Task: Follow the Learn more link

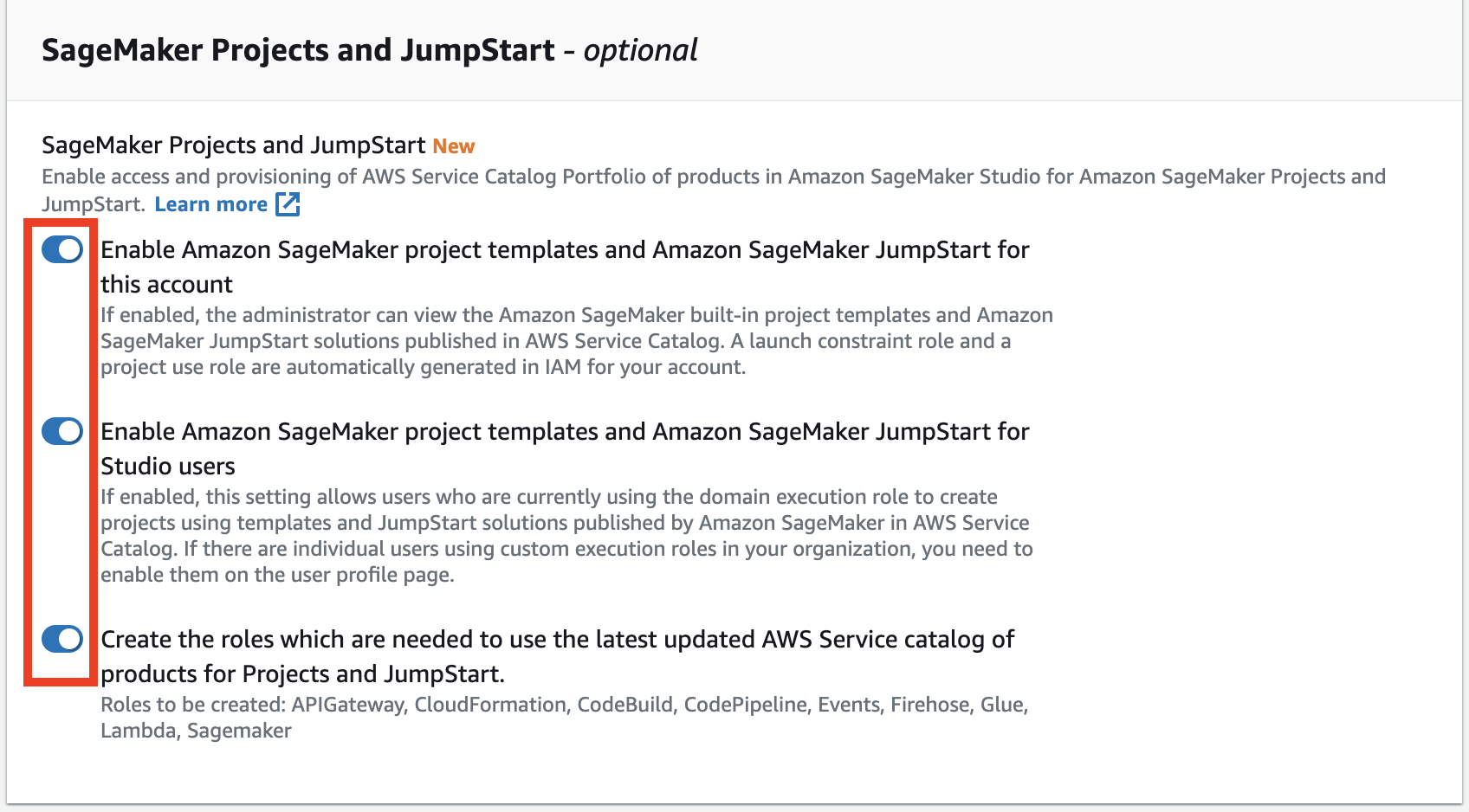Action: click(x=211, y=204)
